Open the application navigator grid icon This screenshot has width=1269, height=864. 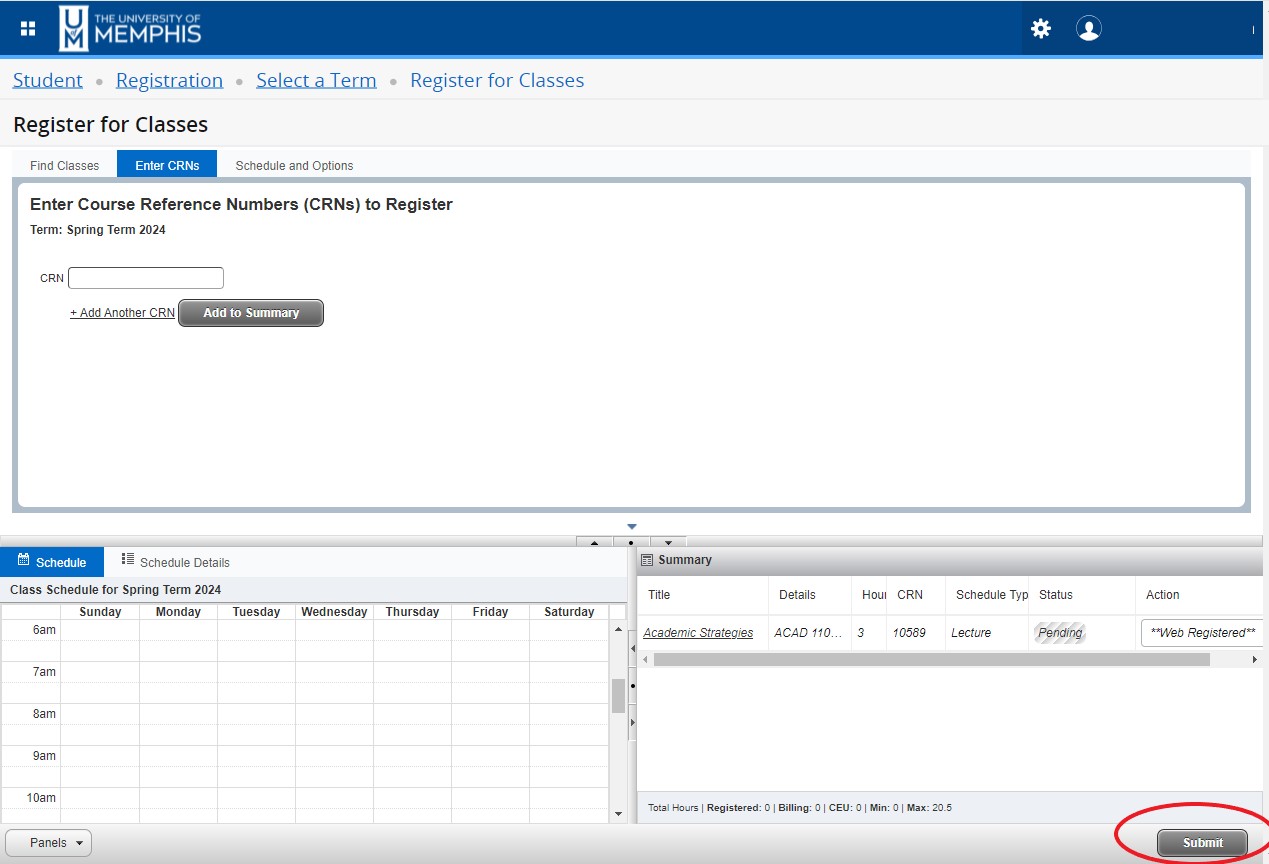click(27, 28)
